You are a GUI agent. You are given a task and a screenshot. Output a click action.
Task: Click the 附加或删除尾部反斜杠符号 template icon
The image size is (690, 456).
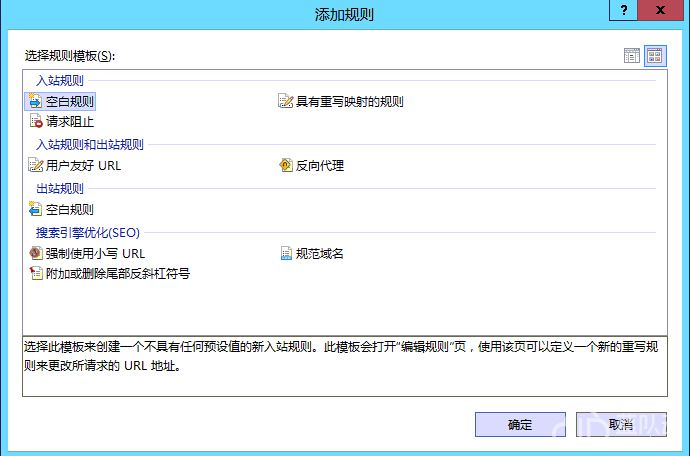coord(37,274)
